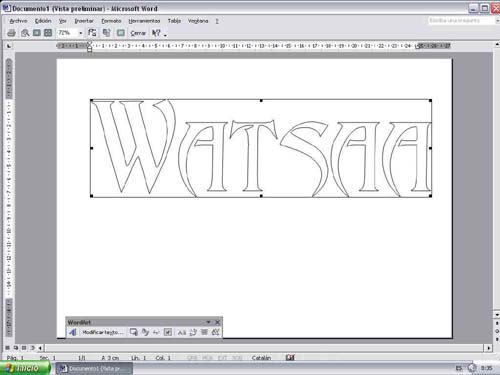Select the multiple pages view icon
Viewport: 500px width, 375px height.
48,33
